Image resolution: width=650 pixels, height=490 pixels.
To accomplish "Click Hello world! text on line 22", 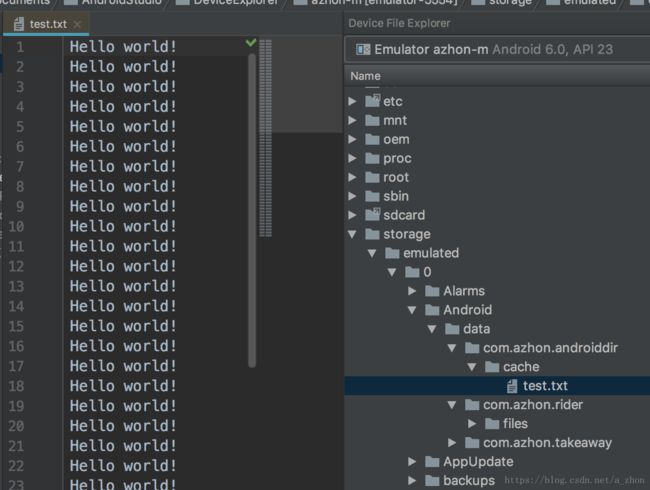I will tap(123, 466).
